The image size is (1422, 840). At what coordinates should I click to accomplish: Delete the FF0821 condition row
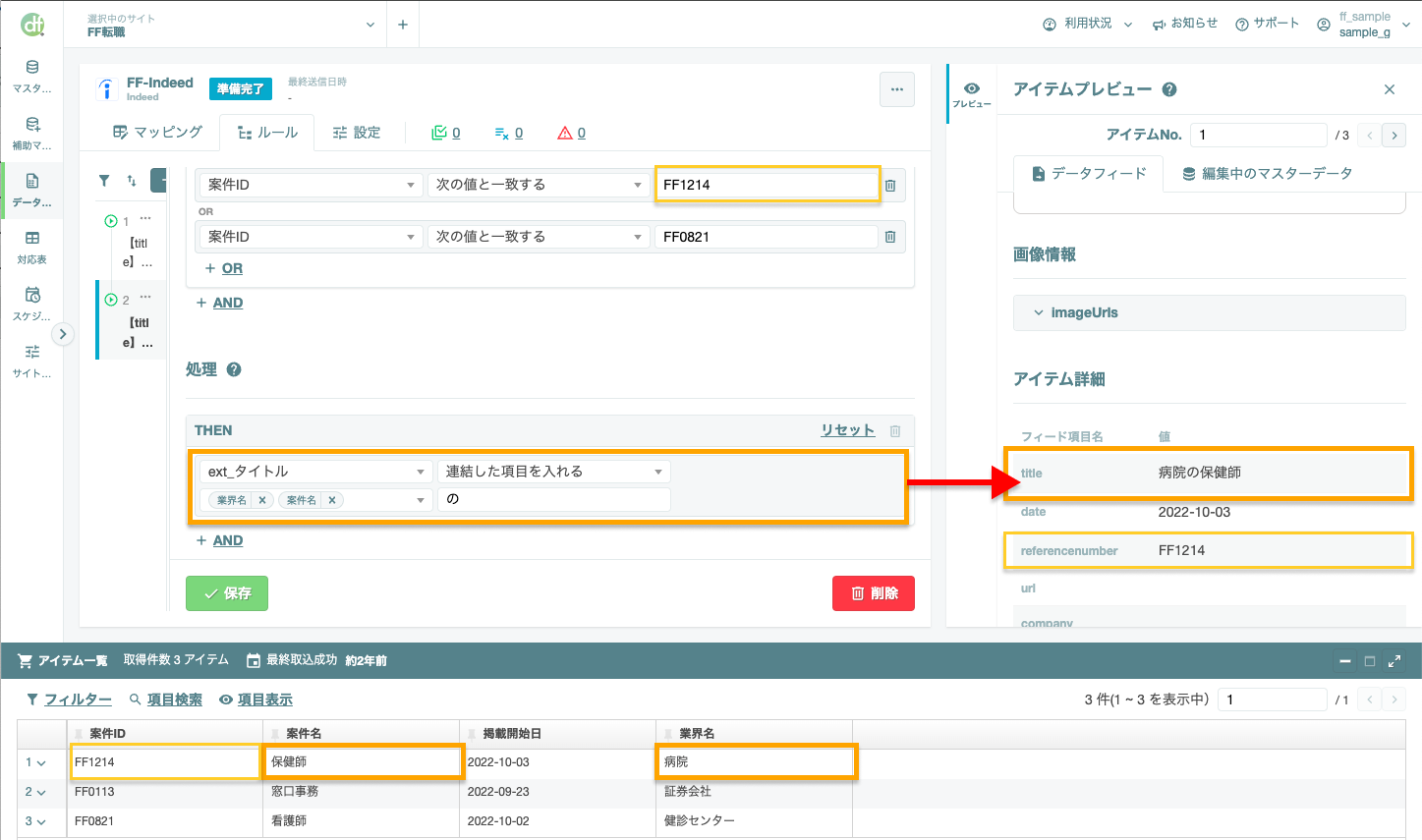pos(890,237)
